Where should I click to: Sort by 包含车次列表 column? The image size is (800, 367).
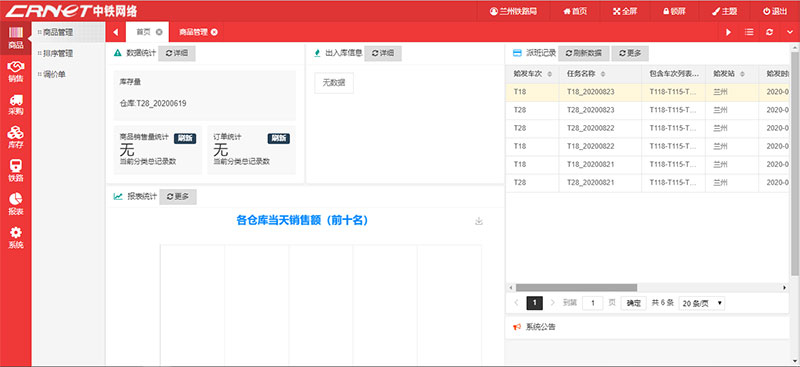point(673,75)
